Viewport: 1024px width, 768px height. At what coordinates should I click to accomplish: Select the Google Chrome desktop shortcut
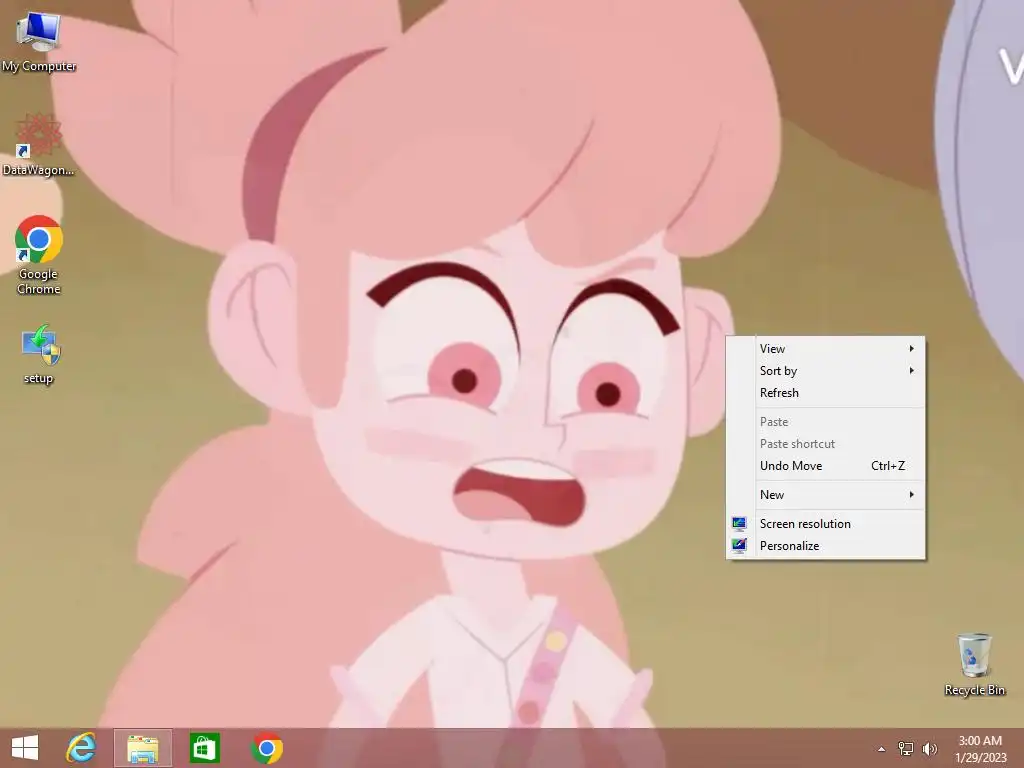click(x=39, y=255)
